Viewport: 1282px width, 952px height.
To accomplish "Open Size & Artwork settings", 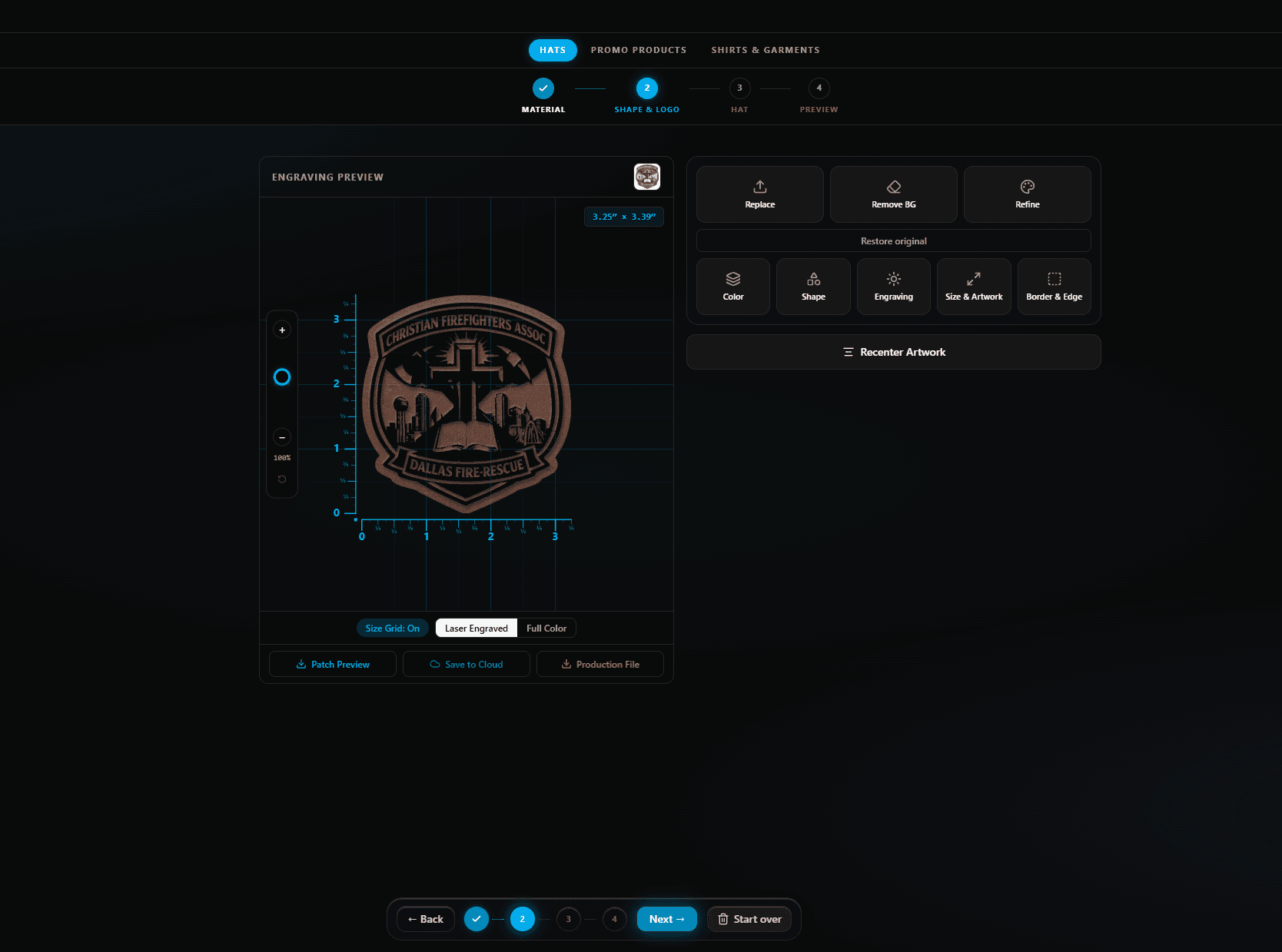I will pyautogui.click(x=974, y=287).
